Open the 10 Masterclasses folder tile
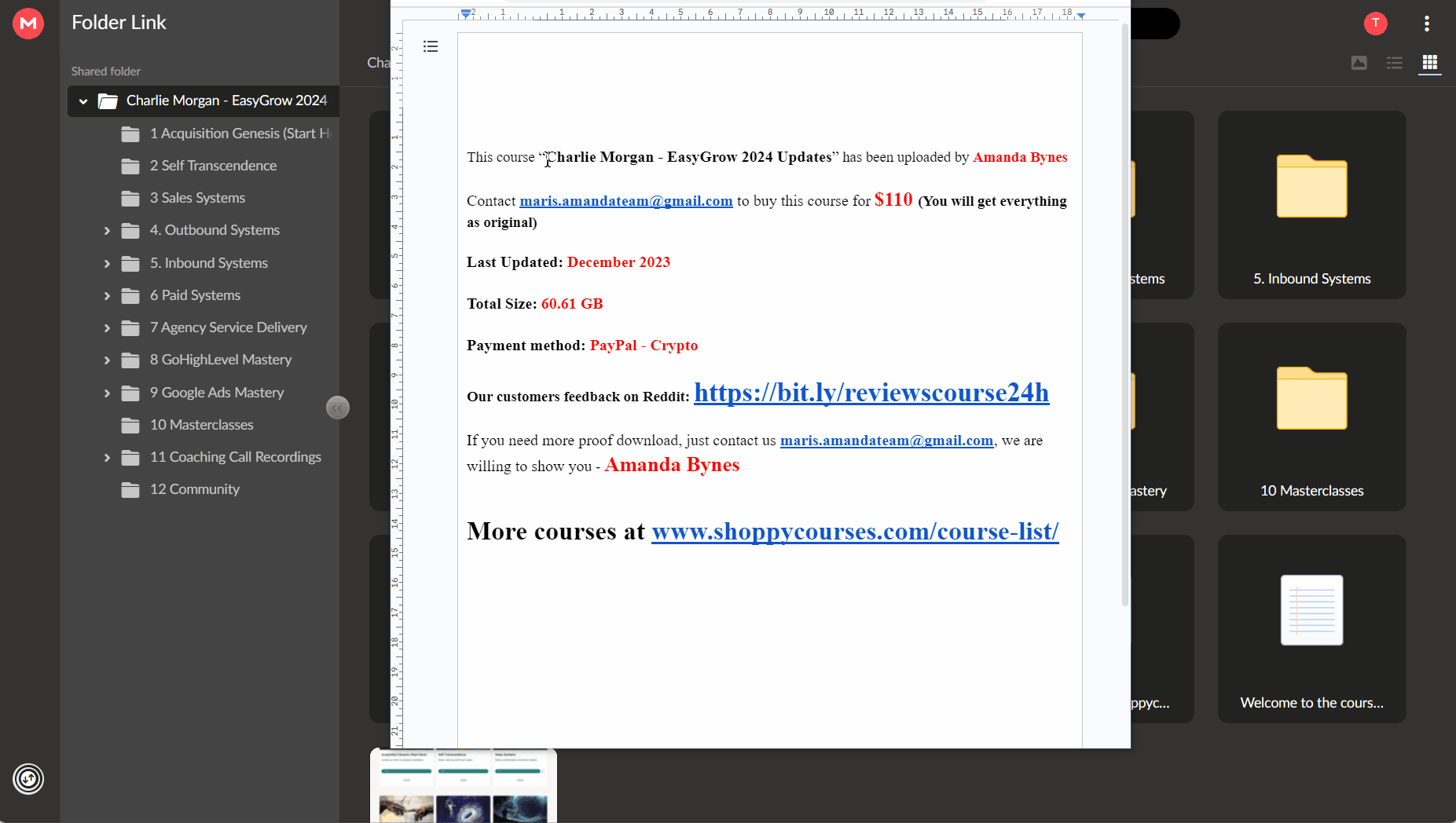 coord(1311,417)
